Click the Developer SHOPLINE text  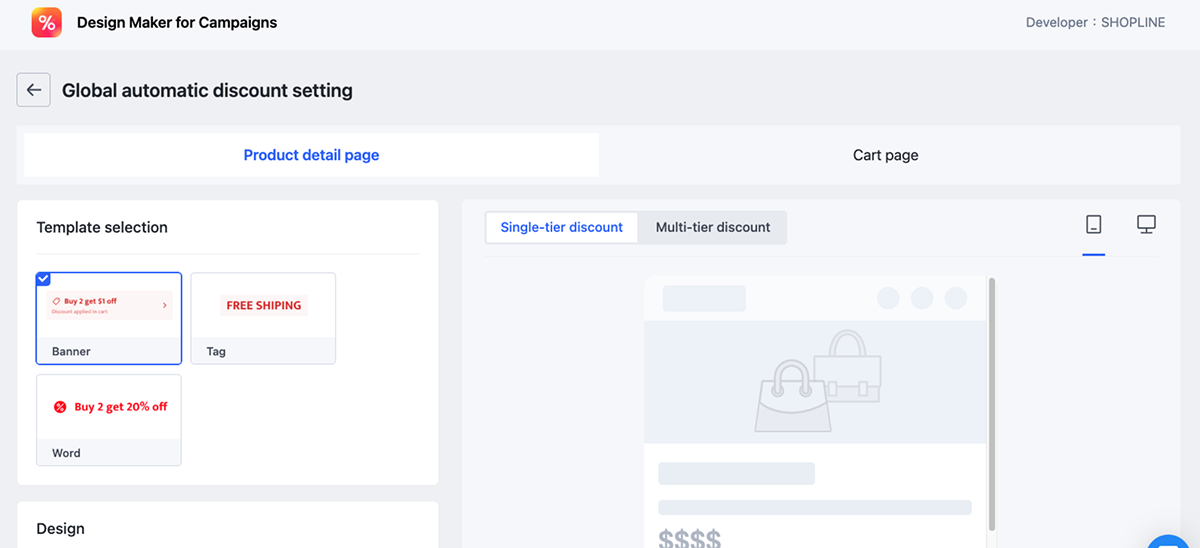tap(1095, 22)
